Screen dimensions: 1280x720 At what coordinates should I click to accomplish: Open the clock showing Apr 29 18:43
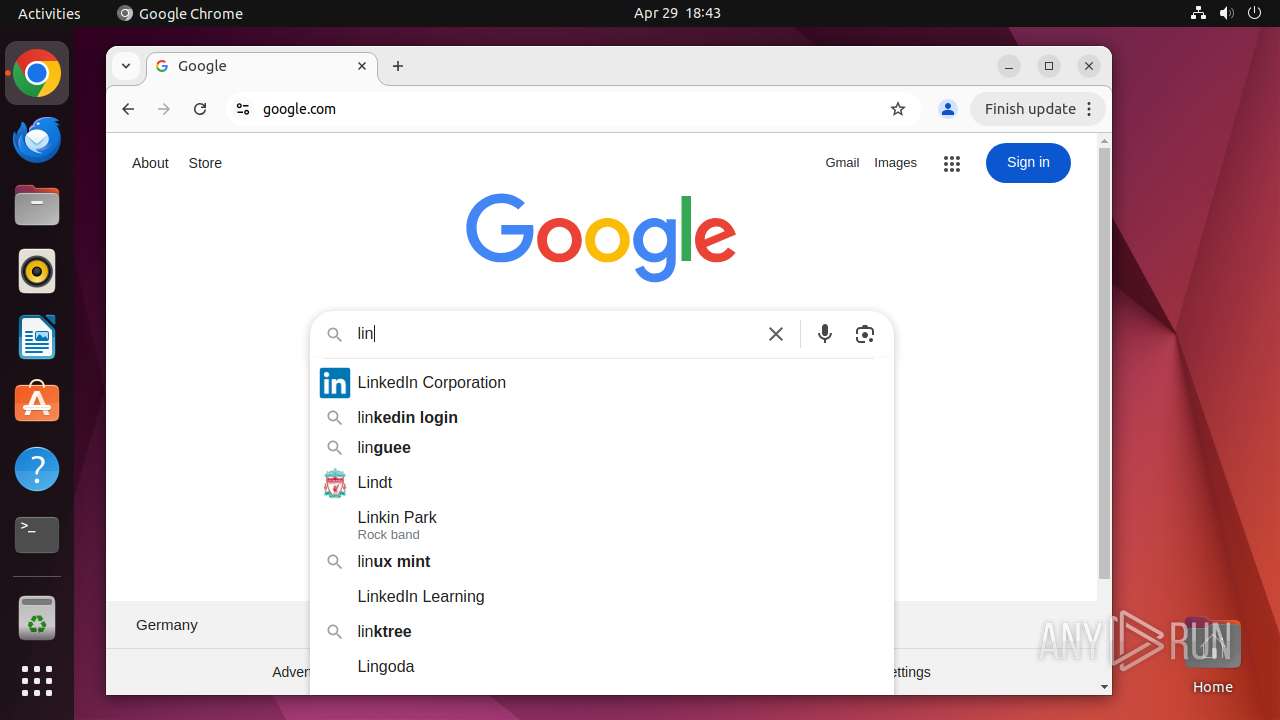(x=677, y=13)
